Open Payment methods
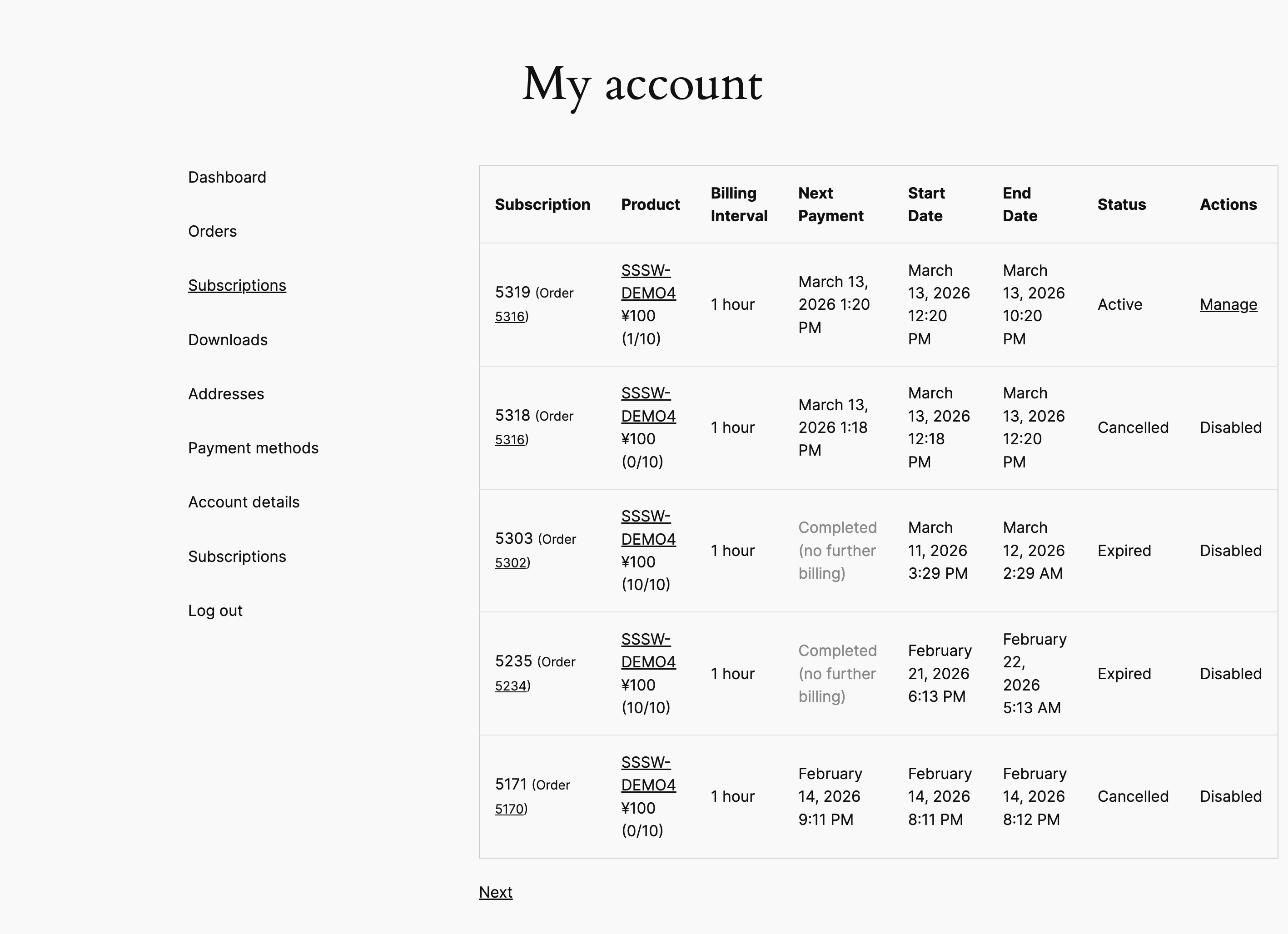 pyautogui.click(x=253, y=448)
